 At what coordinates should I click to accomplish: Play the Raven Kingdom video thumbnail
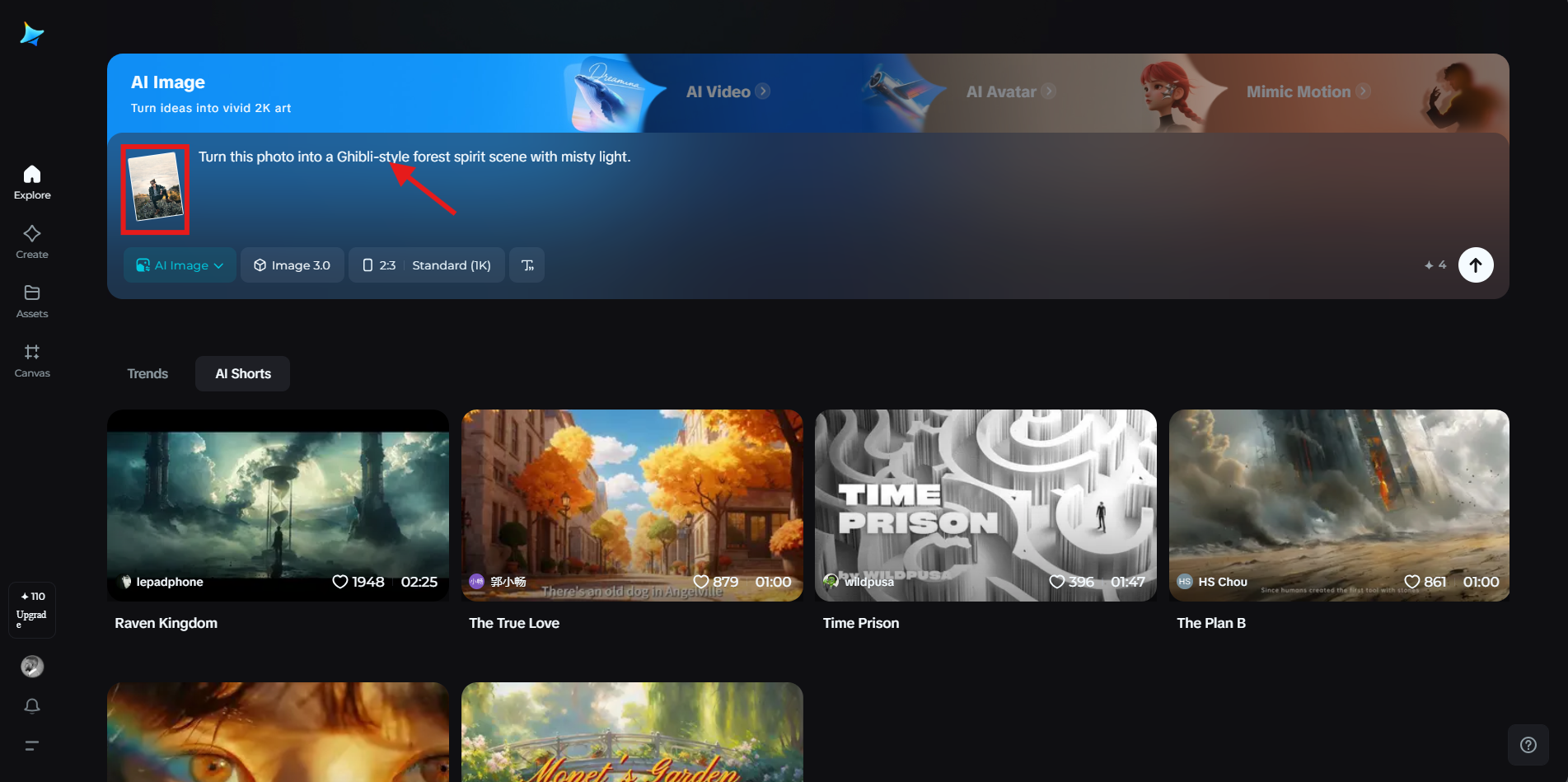coord(278,505)
